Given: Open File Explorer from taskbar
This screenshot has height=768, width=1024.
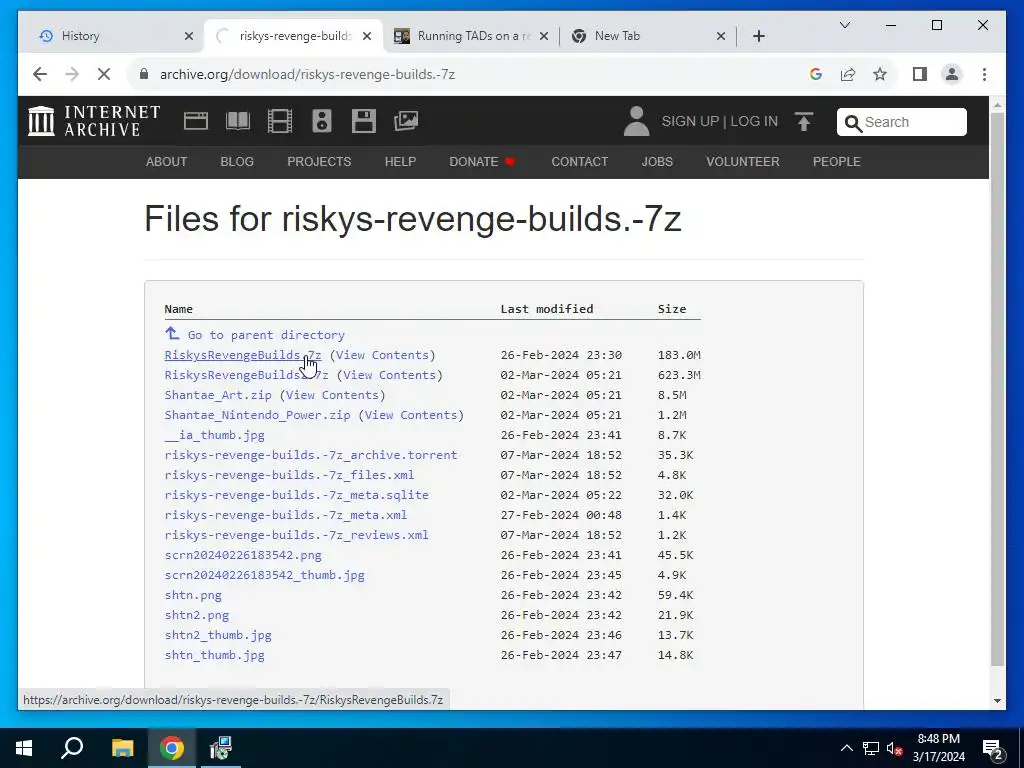Looking at the screenshot, I should 122,748.
